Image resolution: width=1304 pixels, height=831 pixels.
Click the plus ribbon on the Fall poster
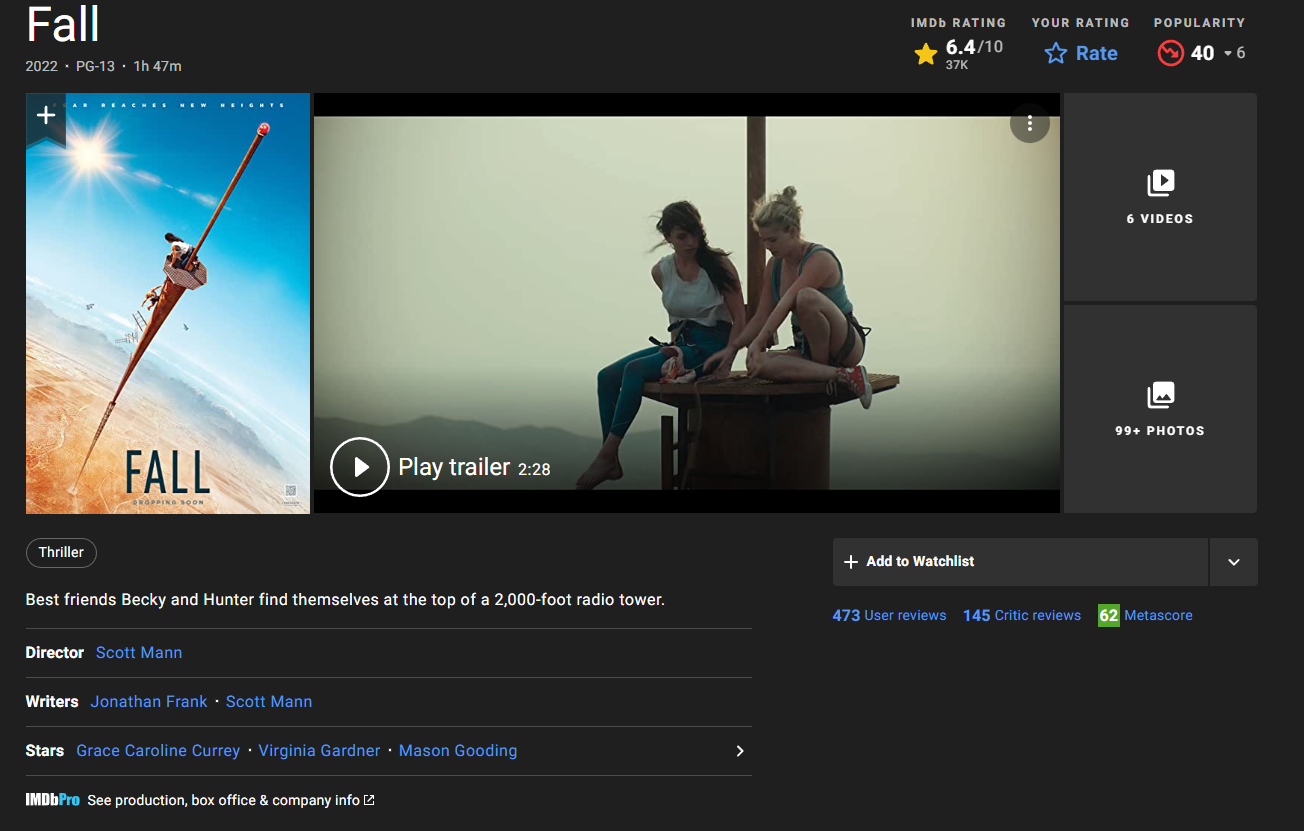pos(46,118)
